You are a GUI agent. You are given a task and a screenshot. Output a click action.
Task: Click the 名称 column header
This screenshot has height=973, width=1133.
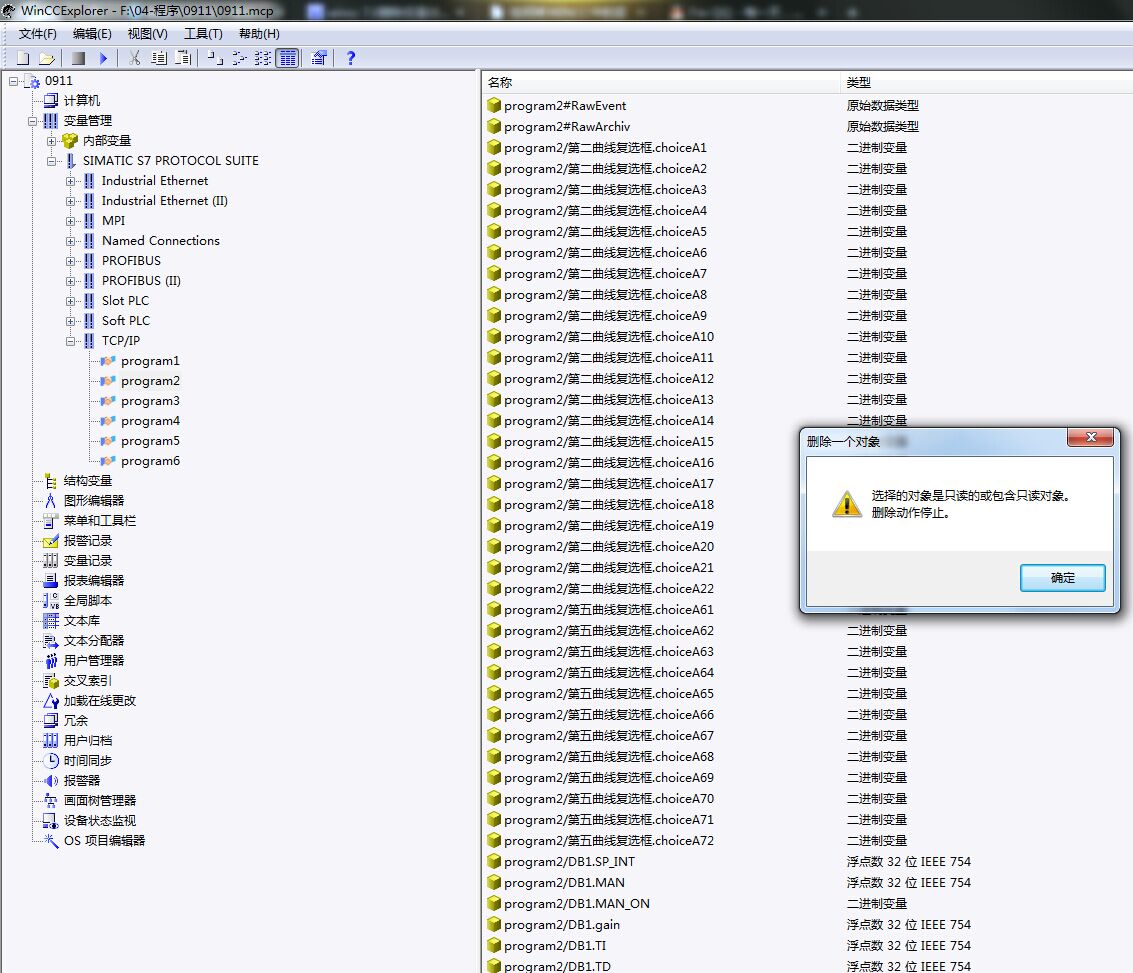point(660,82)
